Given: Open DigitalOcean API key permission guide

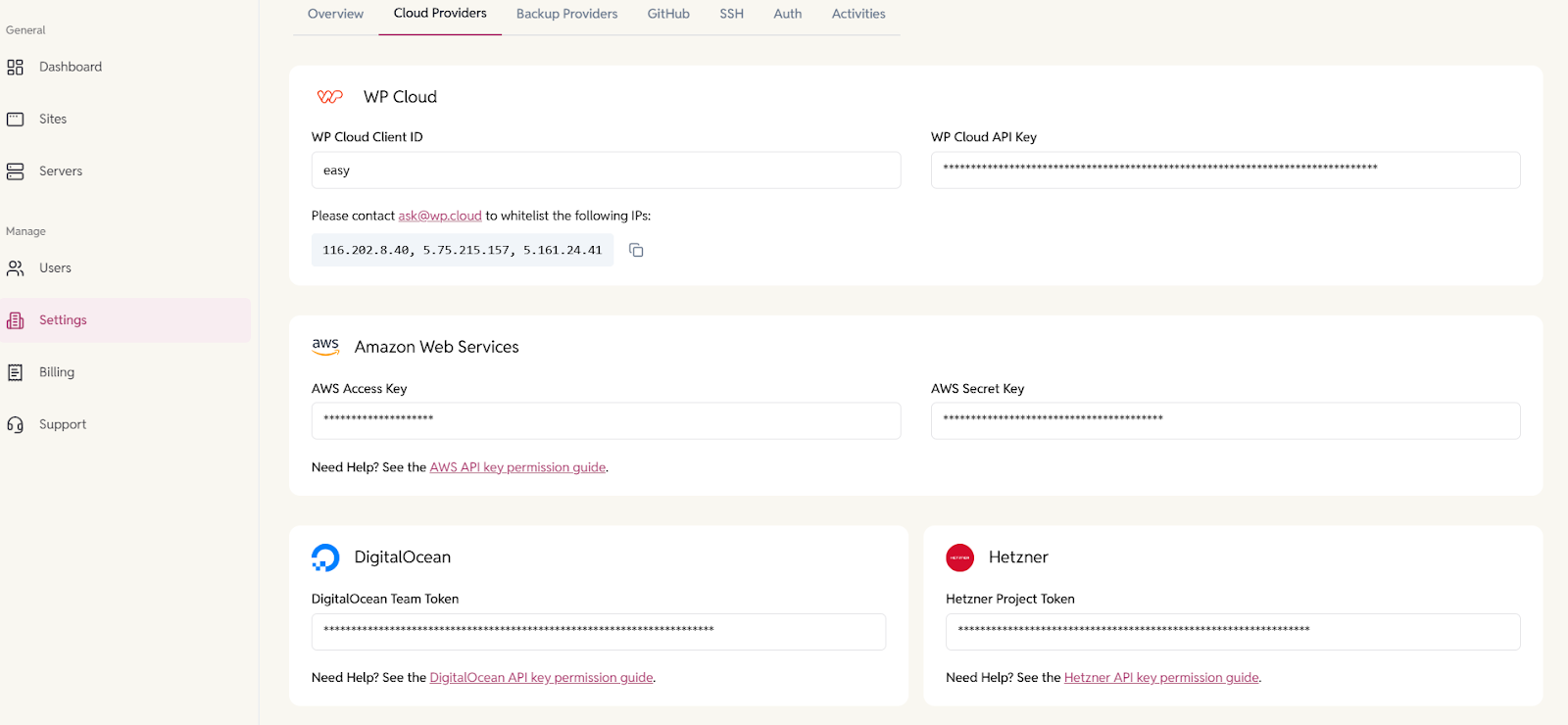Looking at the screenshot, I should [541, 678].
